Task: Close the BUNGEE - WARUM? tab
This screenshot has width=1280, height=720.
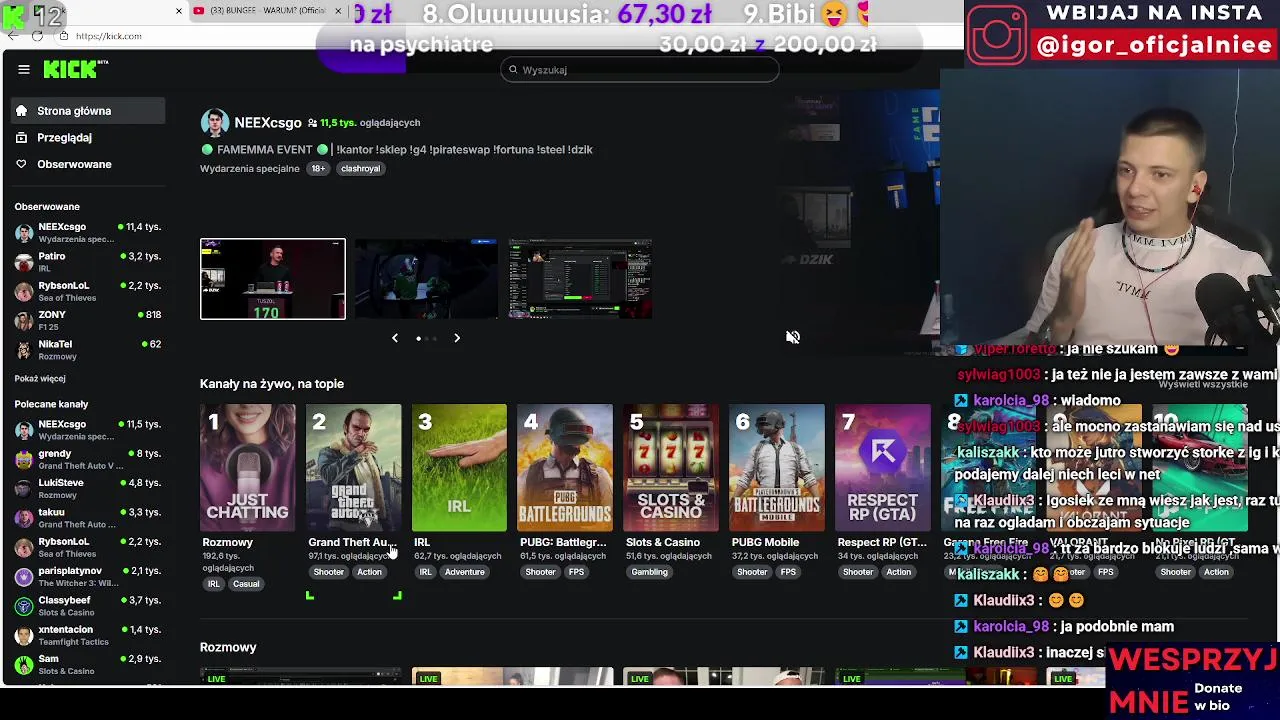Action: (x=338, y=11)
